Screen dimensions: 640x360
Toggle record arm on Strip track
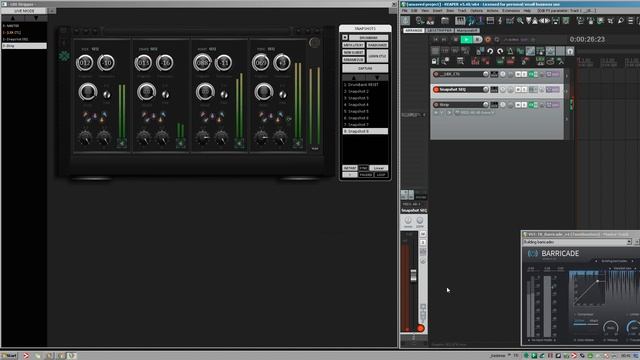click(436, 105)
